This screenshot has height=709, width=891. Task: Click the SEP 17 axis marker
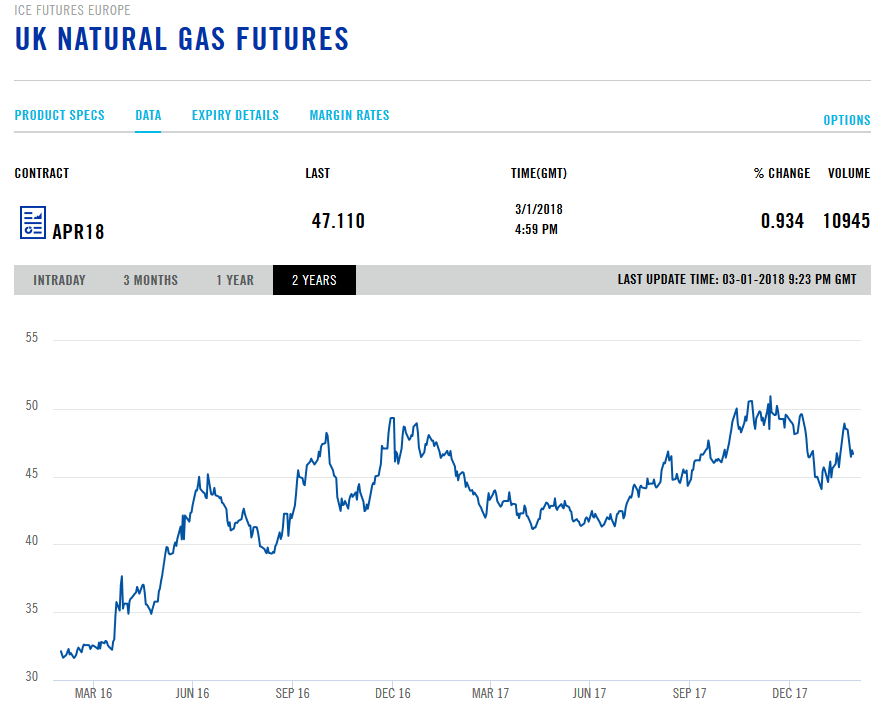coord(689,693)
